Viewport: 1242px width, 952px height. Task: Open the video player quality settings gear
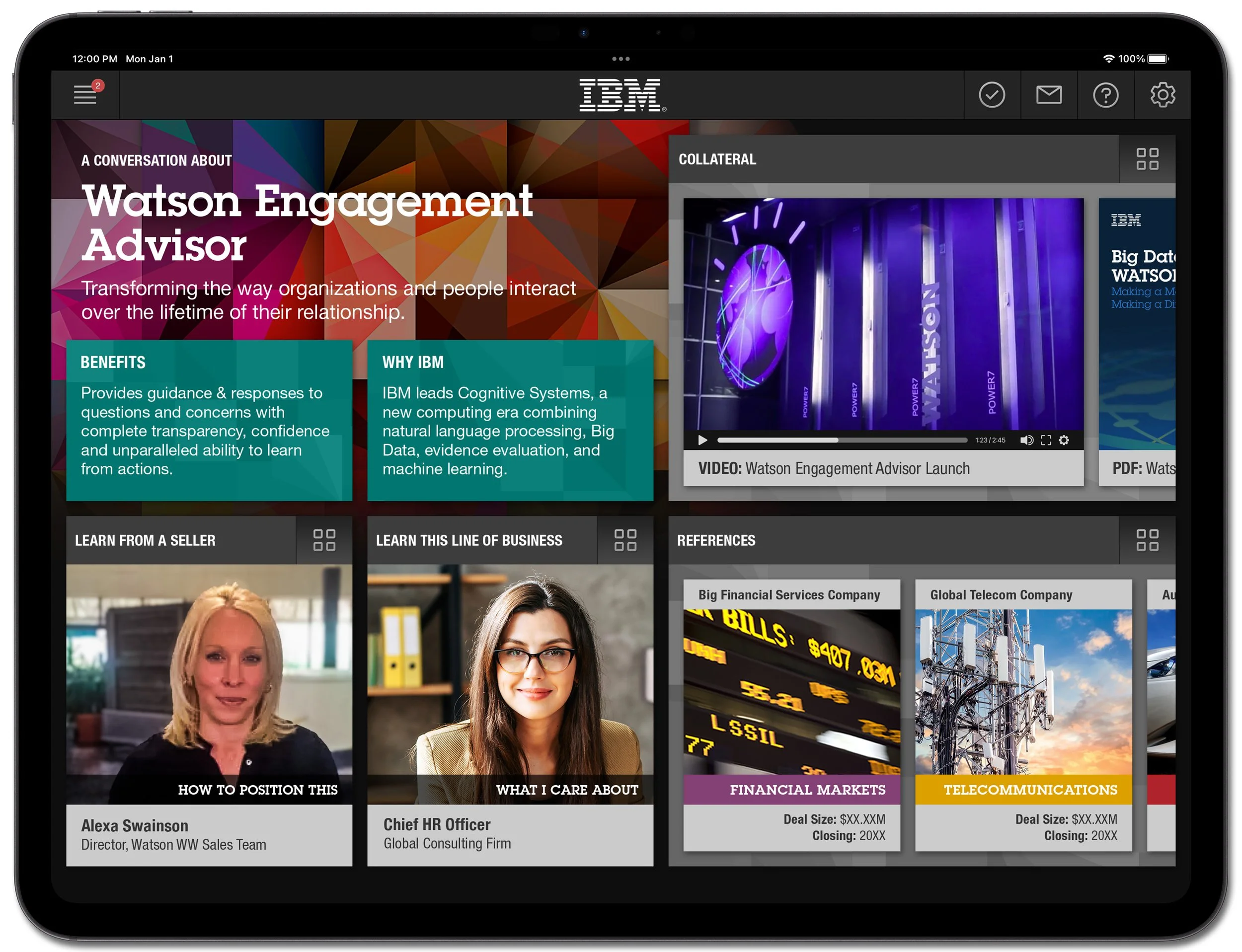[x=1064, y=440]
